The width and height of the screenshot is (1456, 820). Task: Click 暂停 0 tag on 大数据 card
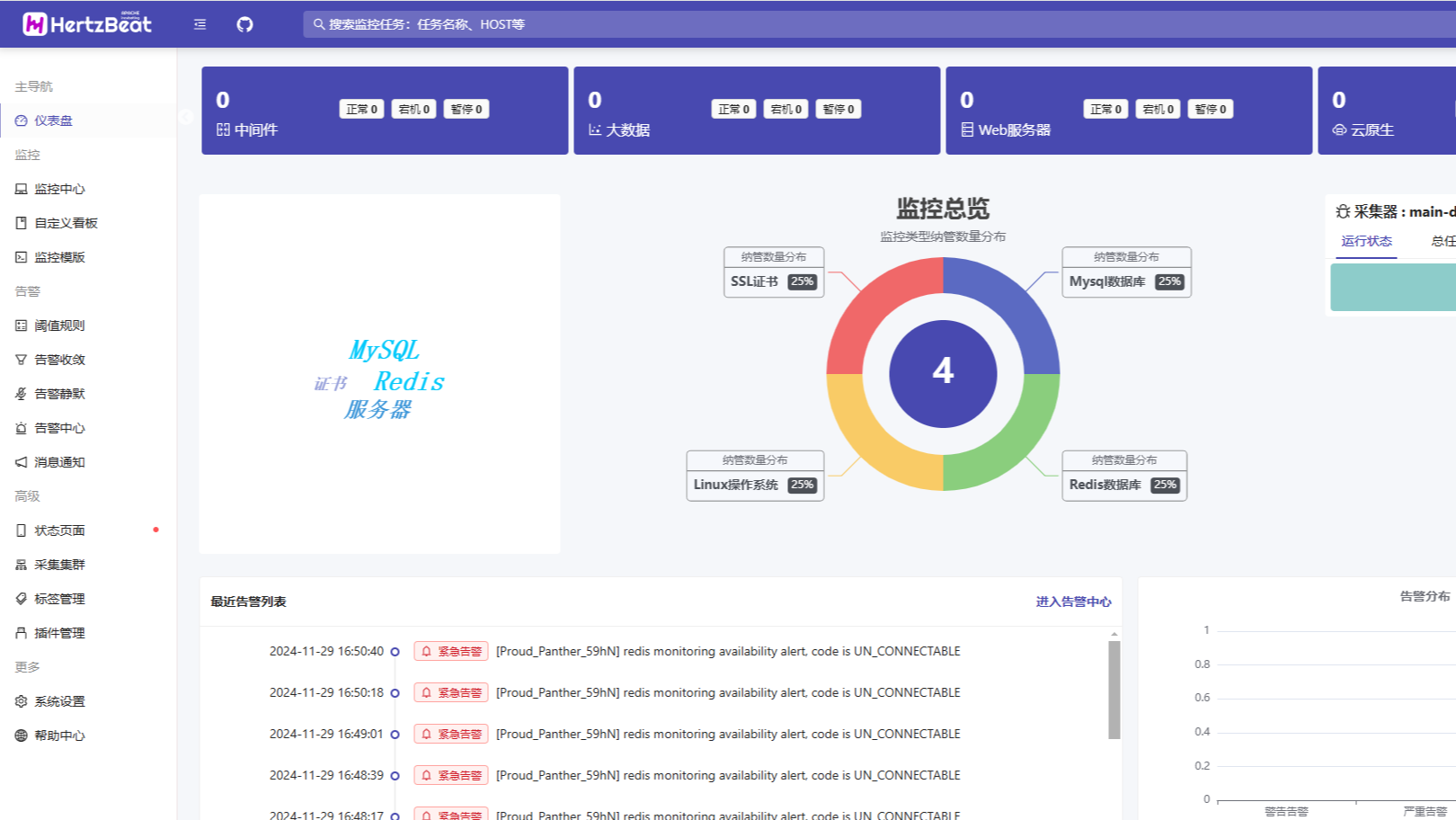tap(839, 109)
